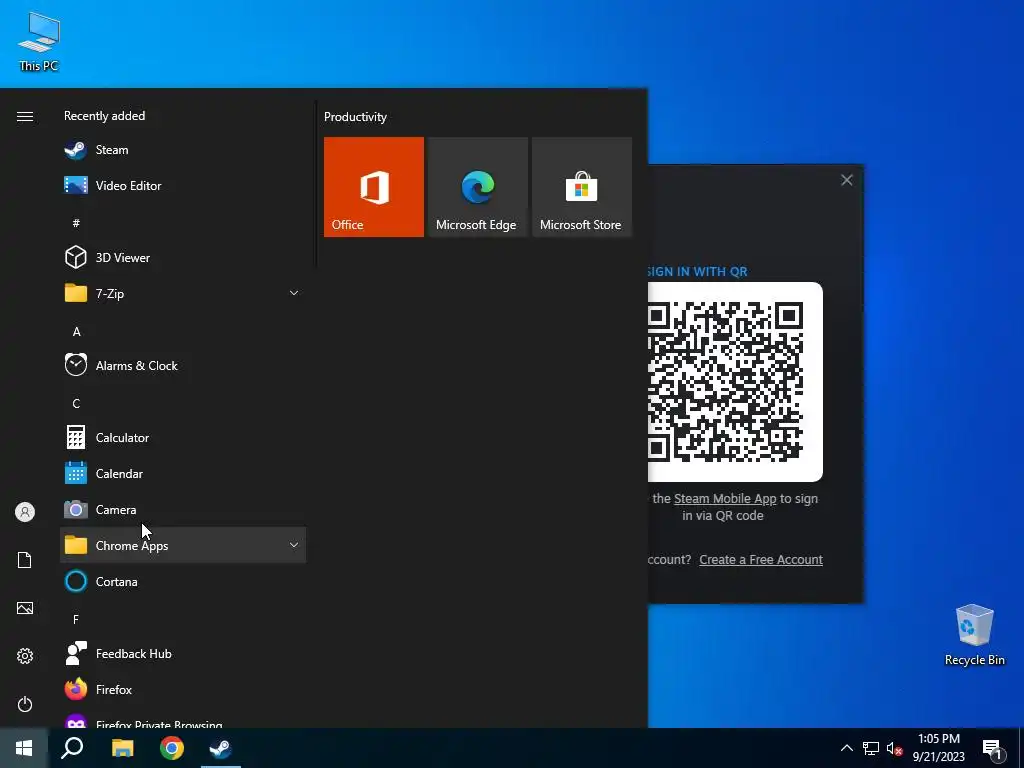Click the A letter header in app list
This screenshot has width=1024, height=768.
pos(76,332)
